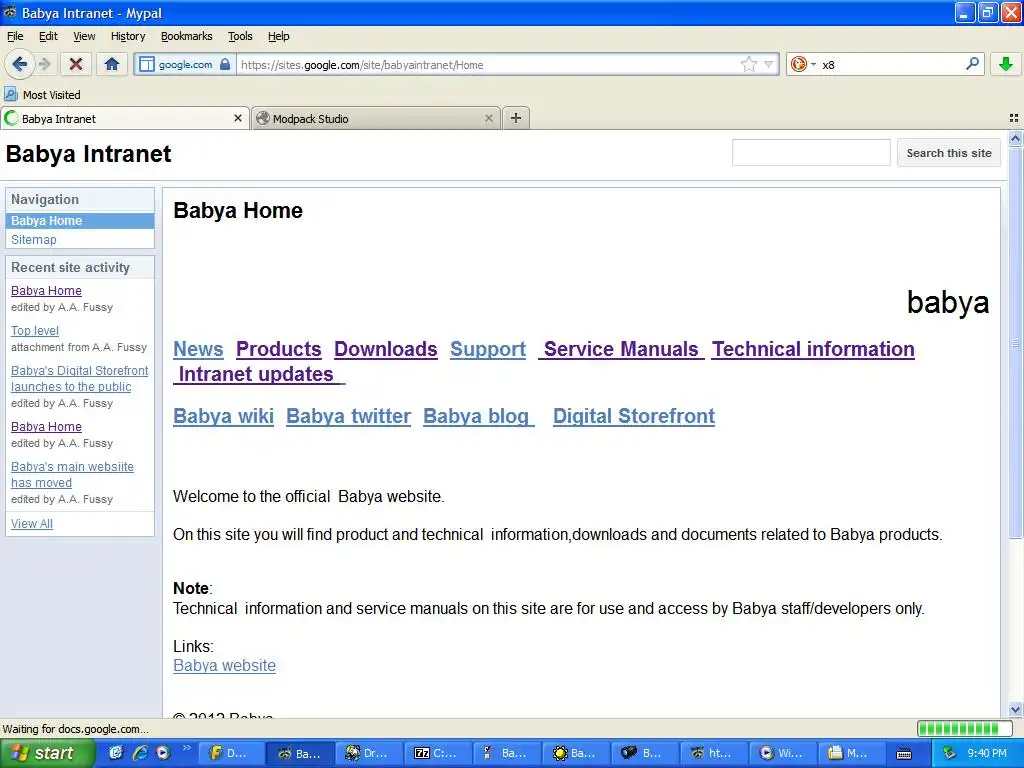Image resolution: width=1024 pixels, height=768 pixels.
Task: Switch to the ht... taskbar window
Action: [x=712, y=753]
